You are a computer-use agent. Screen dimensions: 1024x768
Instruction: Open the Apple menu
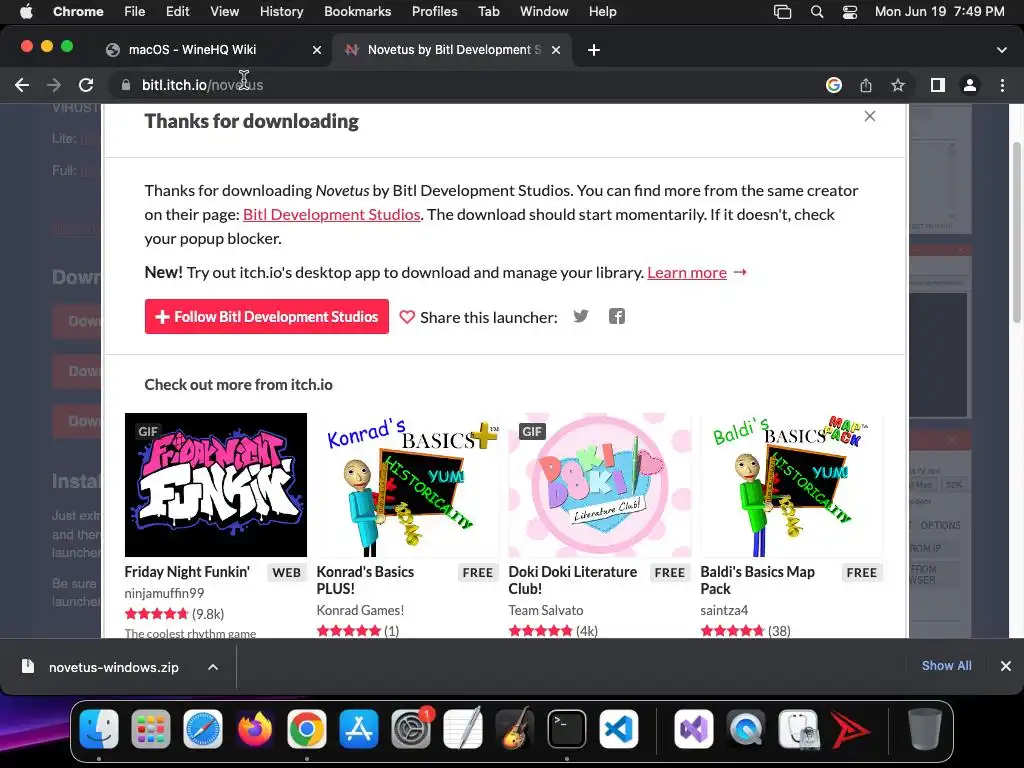26,12
